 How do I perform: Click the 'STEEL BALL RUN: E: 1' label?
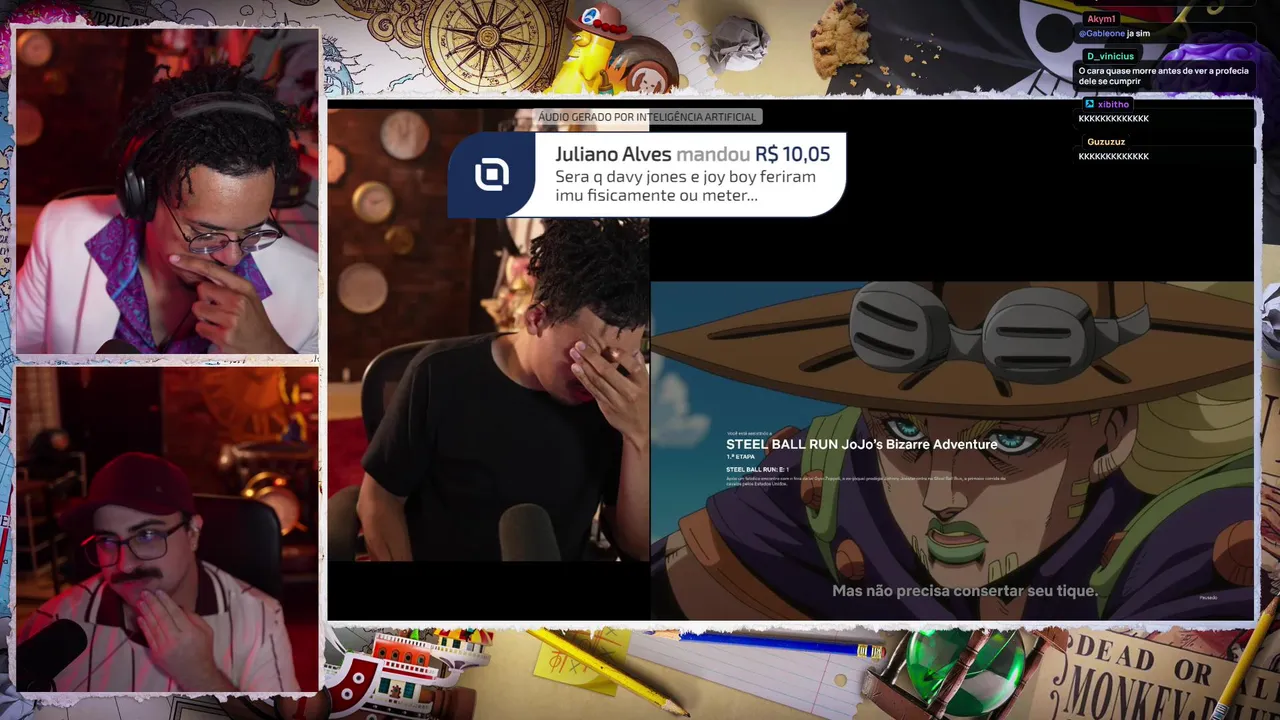[757, 469]
